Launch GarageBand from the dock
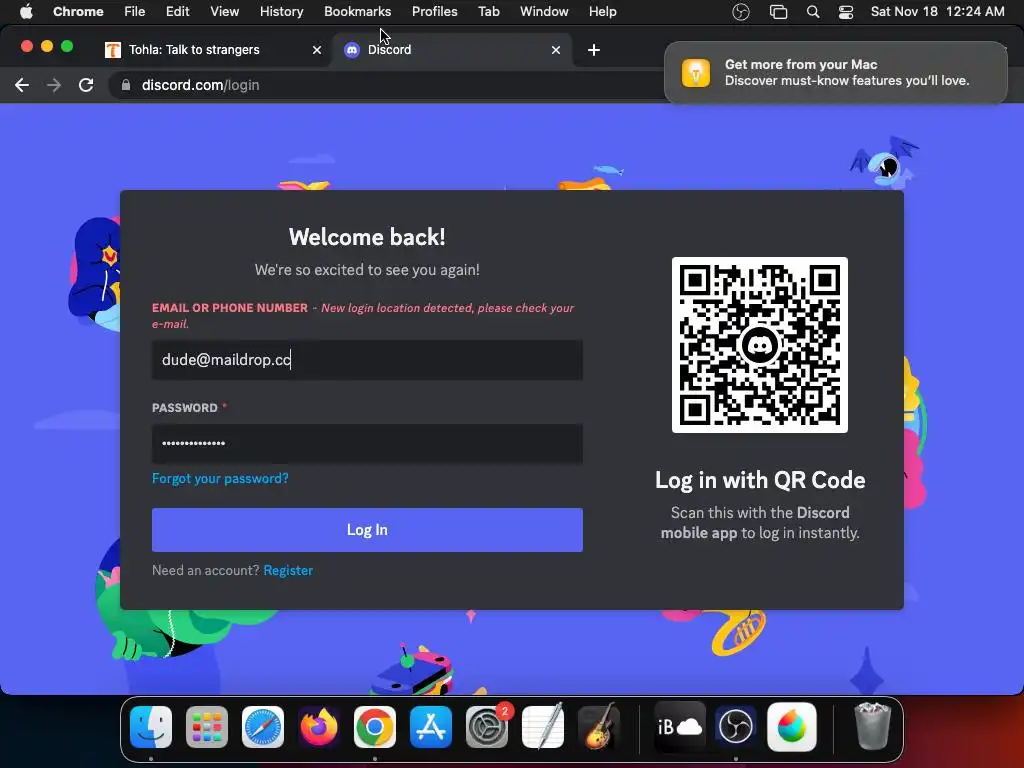The image size is (1024, 768). point(599,727)
